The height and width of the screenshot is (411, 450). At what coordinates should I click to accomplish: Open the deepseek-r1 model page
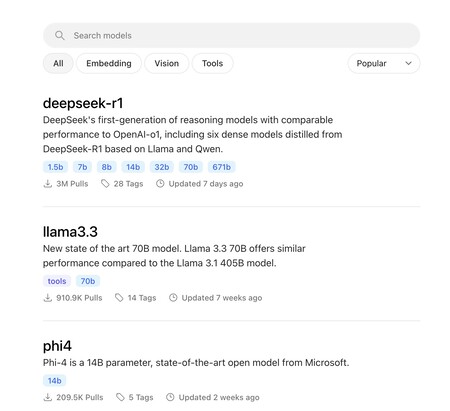tap(83, 103)
